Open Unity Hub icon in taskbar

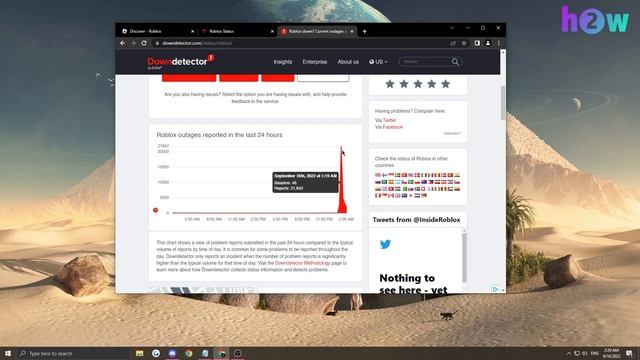pyautogui.click(x=238, y=353)
